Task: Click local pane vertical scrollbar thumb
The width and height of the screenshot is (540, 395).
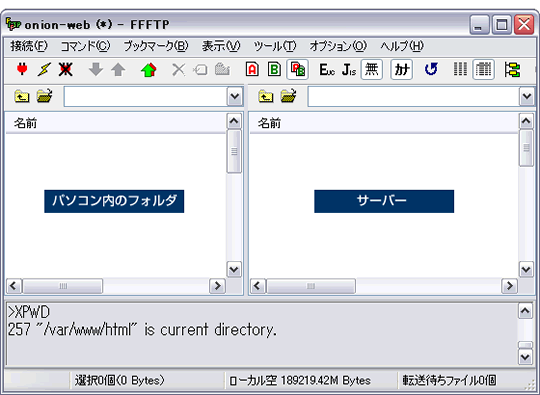Action: point(234,151)
